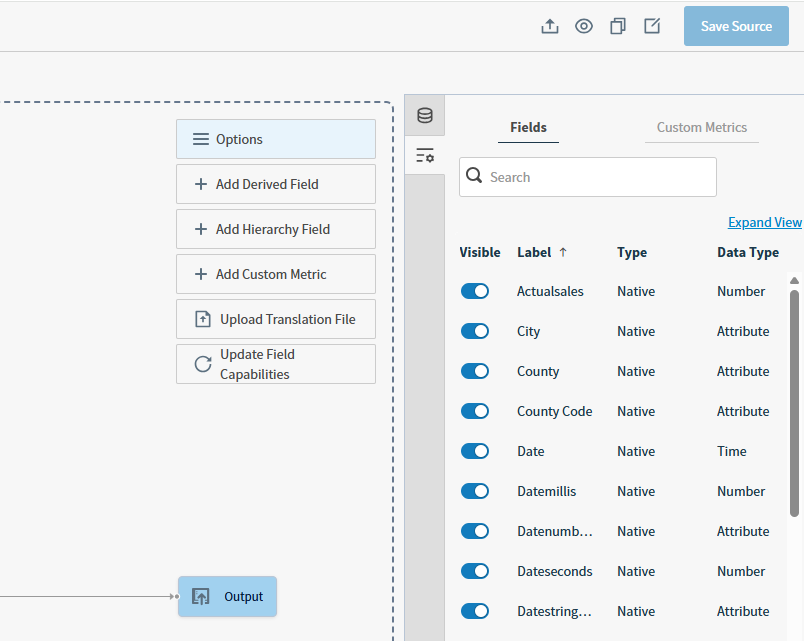This screenshot has height=641, width=804.
Task: Click the fields list scrollbar thumb
Action: (x=794, y=403)
